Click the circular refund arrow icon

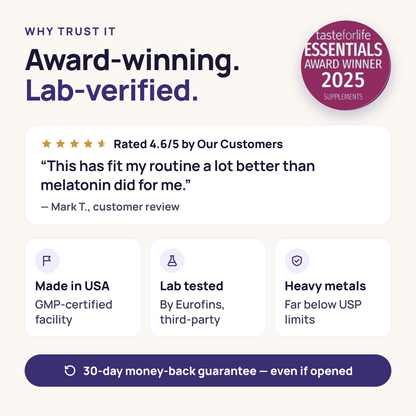(x=70, y=371)
